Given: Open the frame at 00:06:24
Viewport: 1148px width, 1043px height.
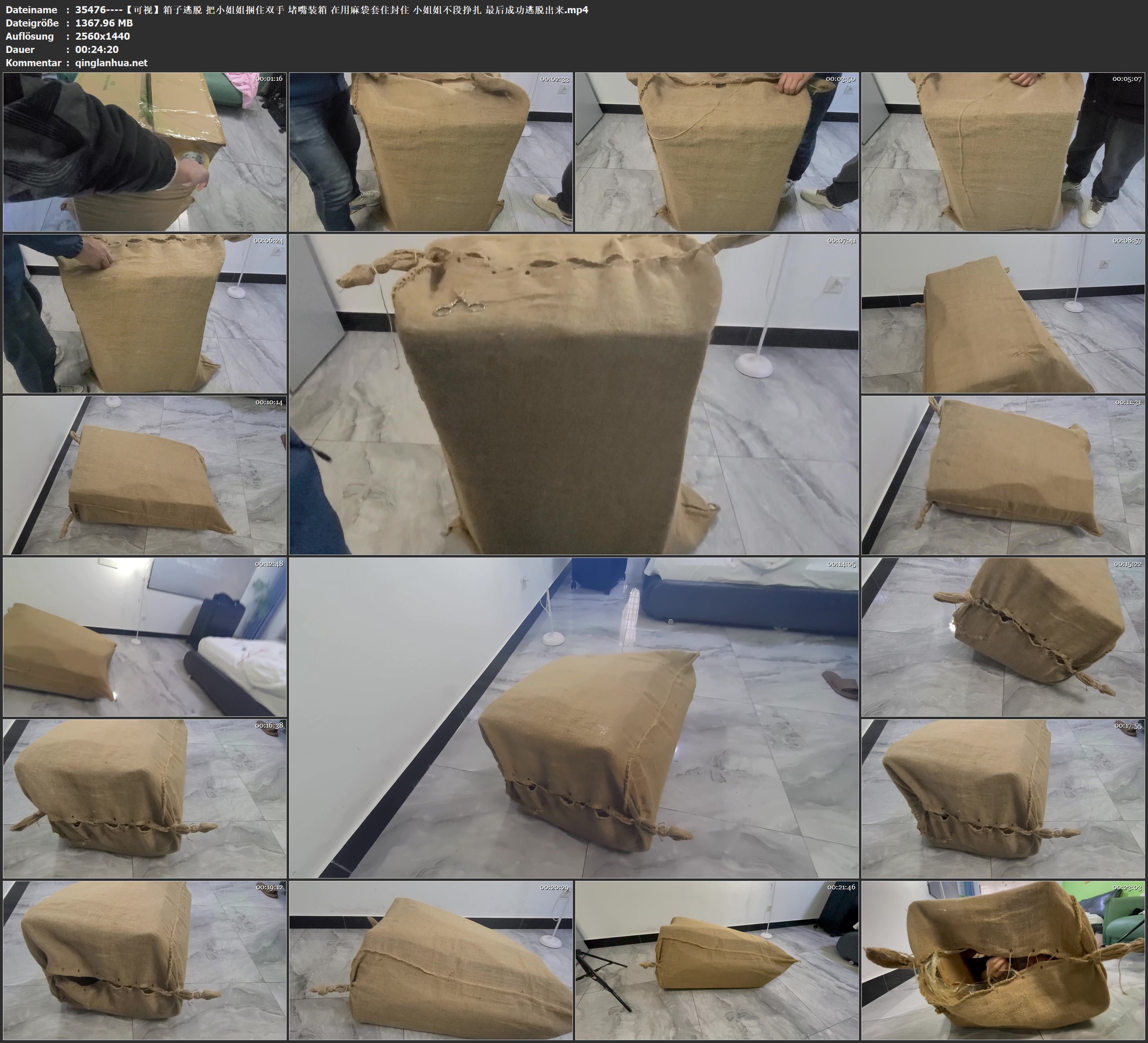Looking at the screenshot, I should tap(145, 313).
